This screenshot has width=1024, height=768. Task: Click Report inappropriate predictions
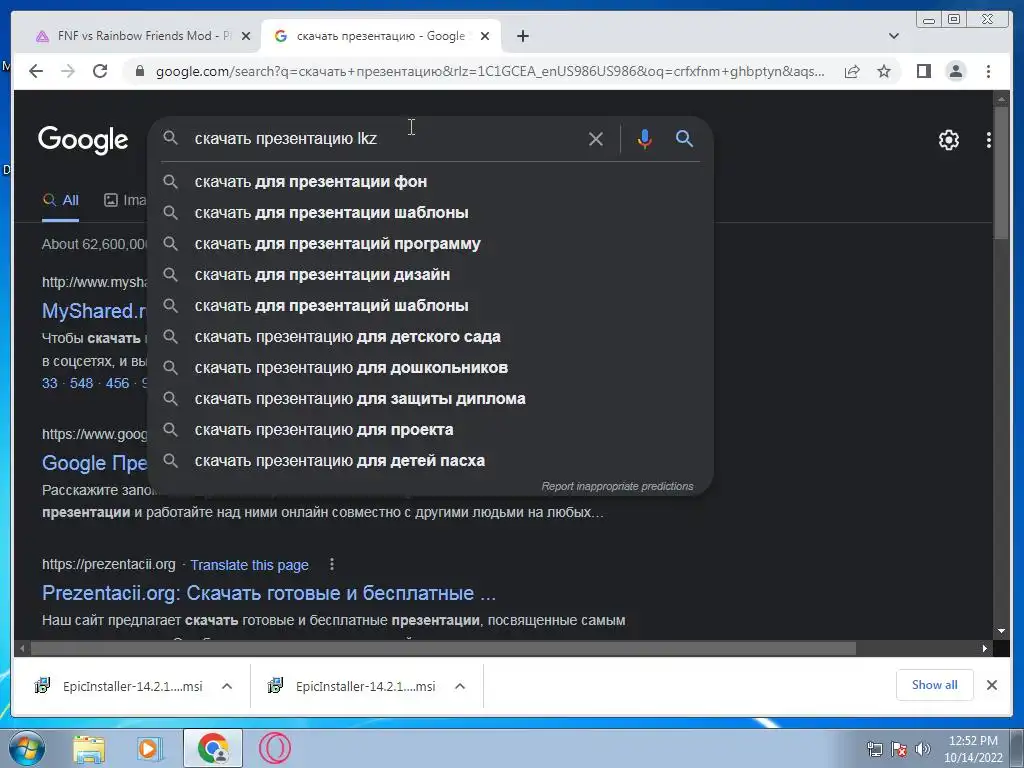[617, 487]
